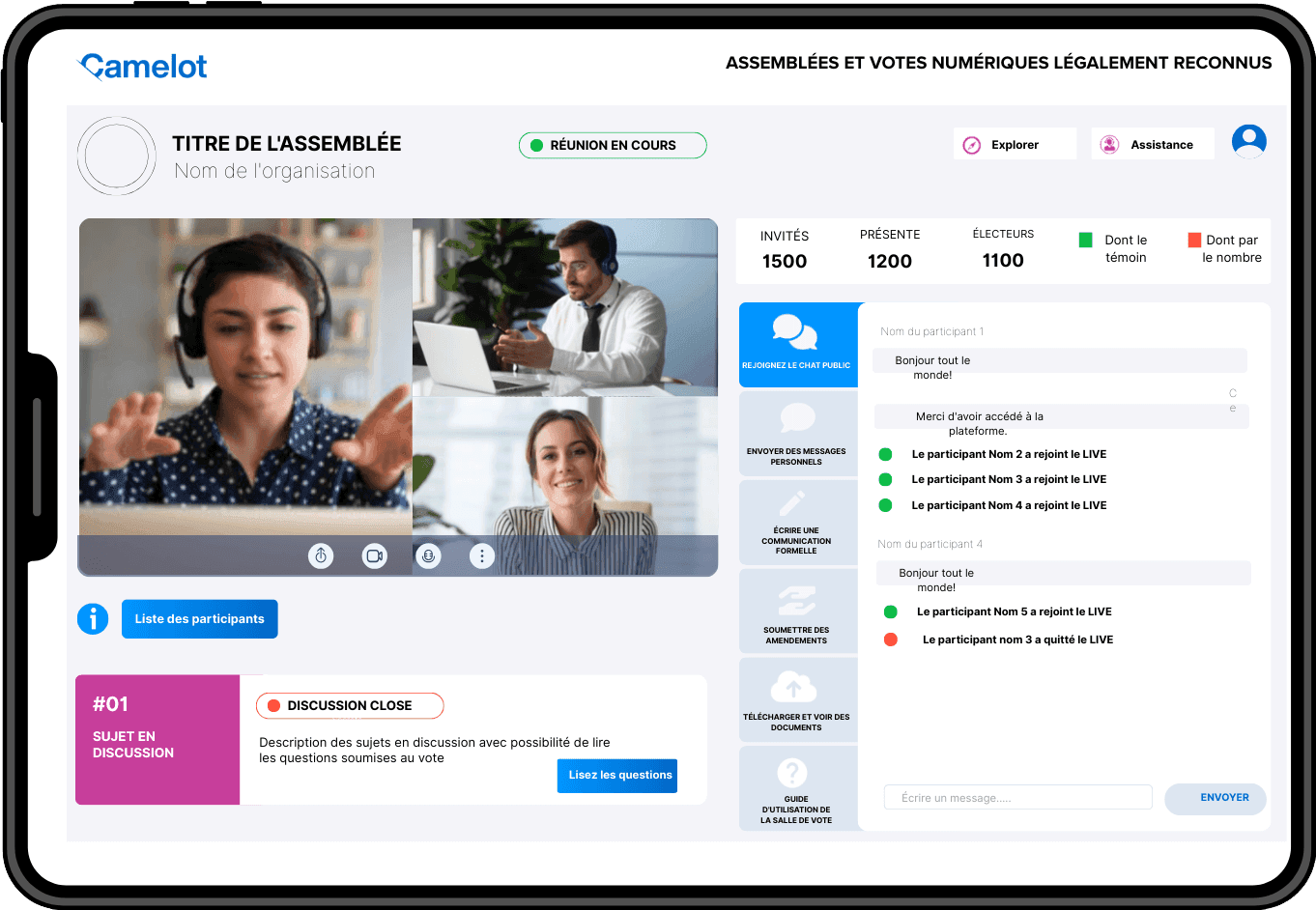The width and height of the screenshot is (1316, 910).
Task: Open Envoyer des messages personnels
Action: (x=797, y=433)
